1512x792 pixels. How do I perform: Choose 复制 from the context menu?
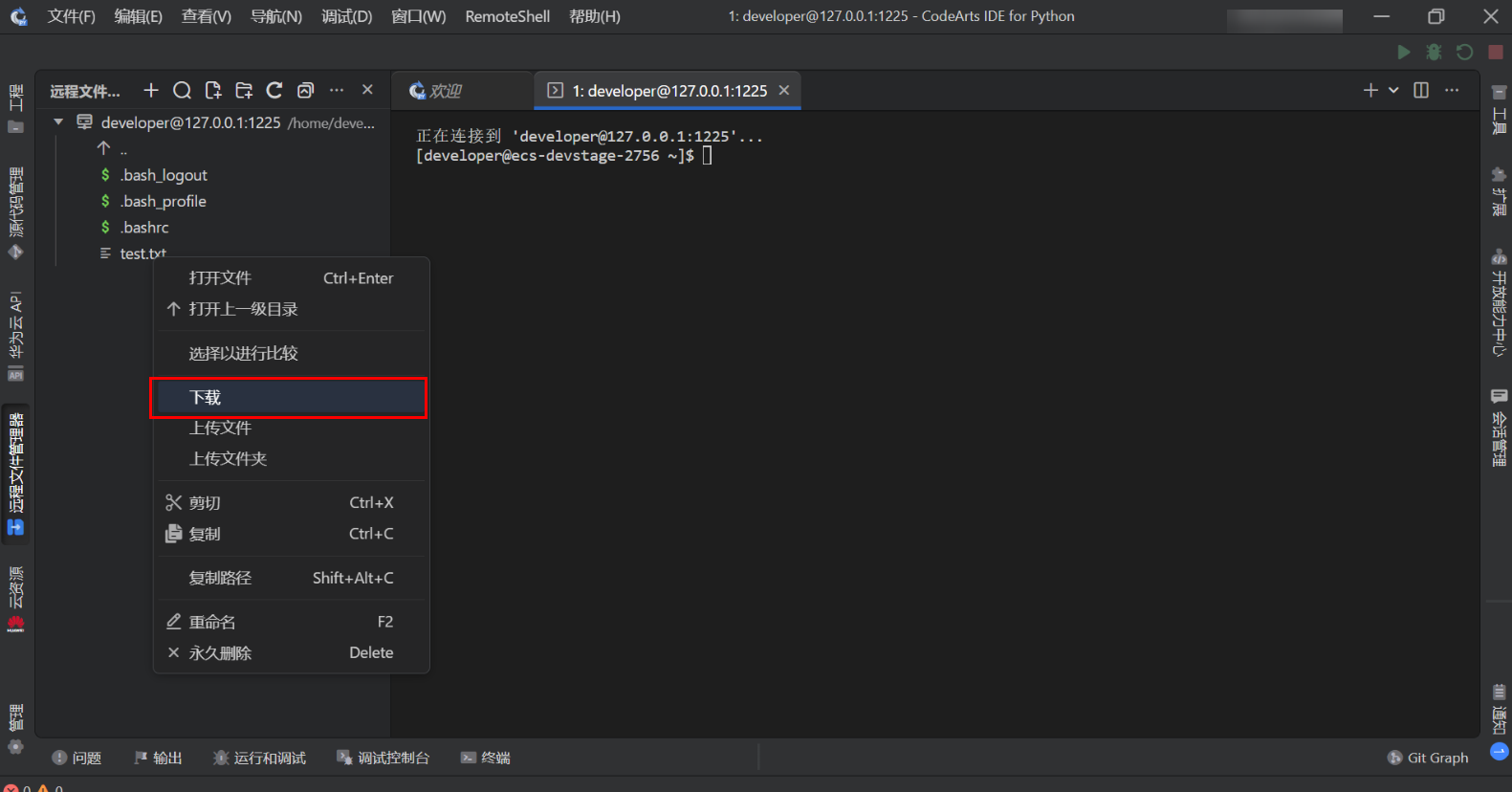point(291,534)
